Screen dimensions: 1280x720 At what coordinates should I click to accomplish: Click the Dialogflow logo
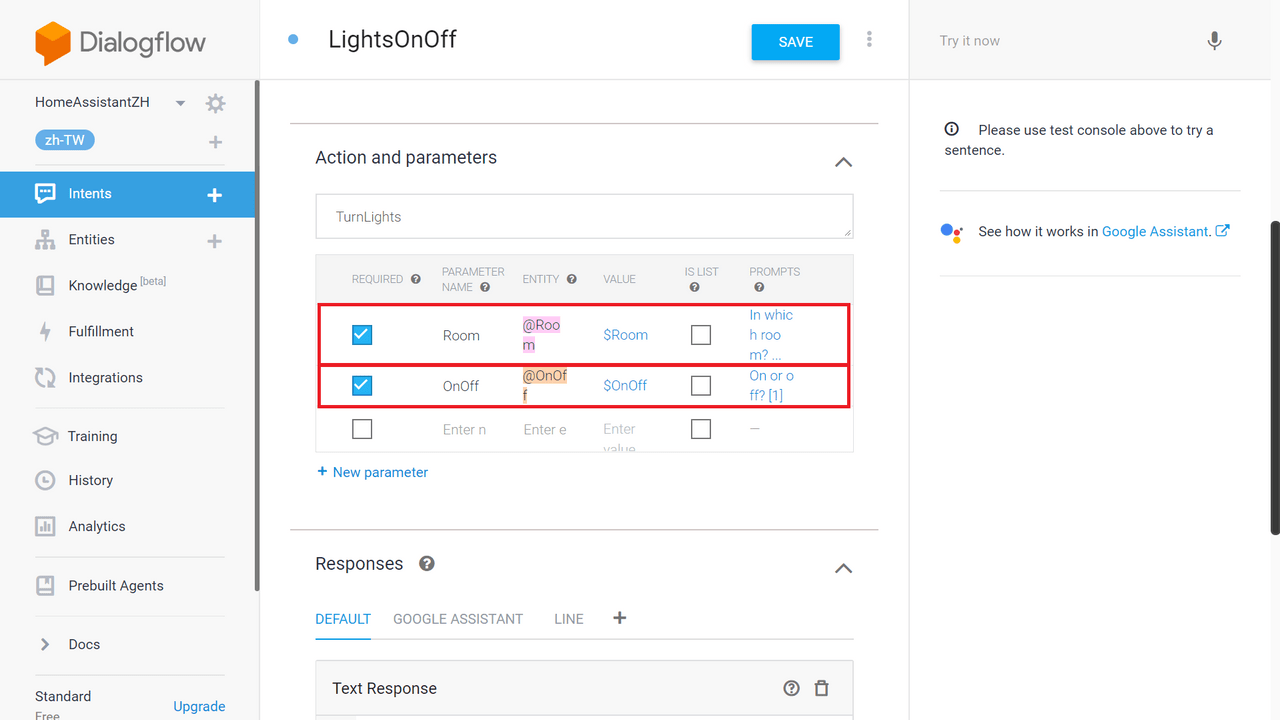pyautogui.click(x=120, y=43)
